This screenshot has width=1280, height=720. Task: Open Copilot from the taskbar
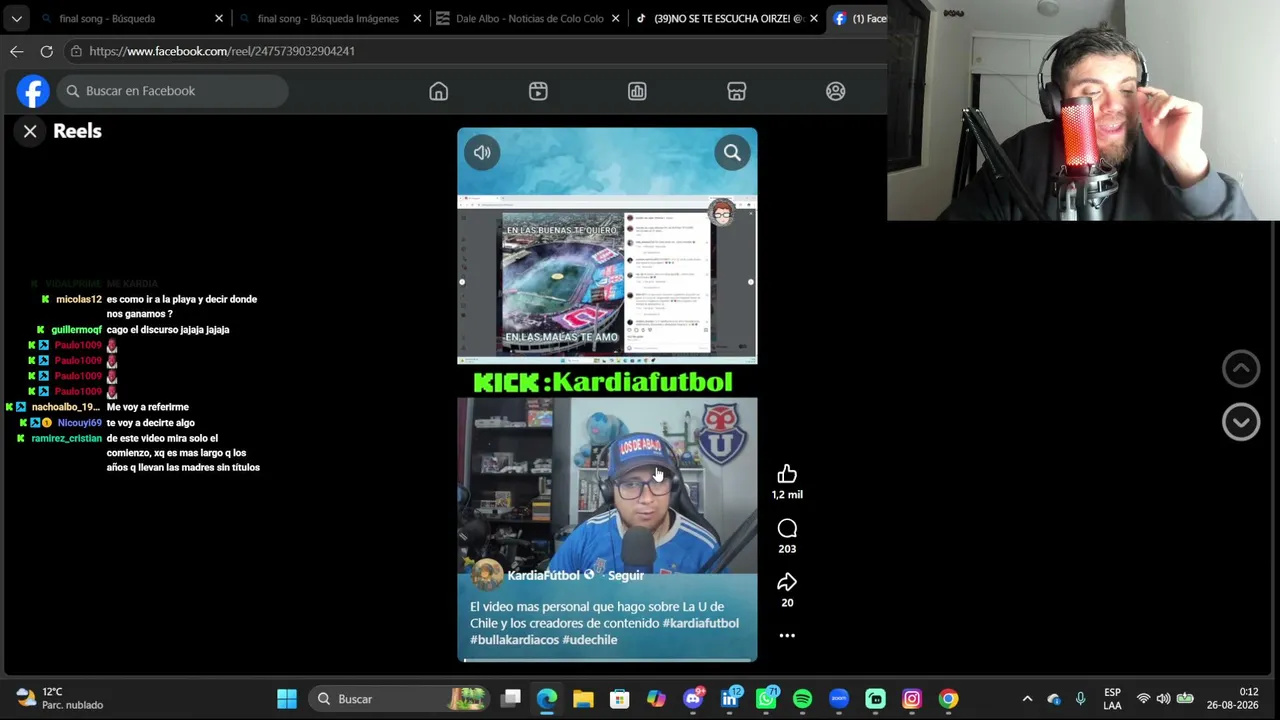coord(656,699)
